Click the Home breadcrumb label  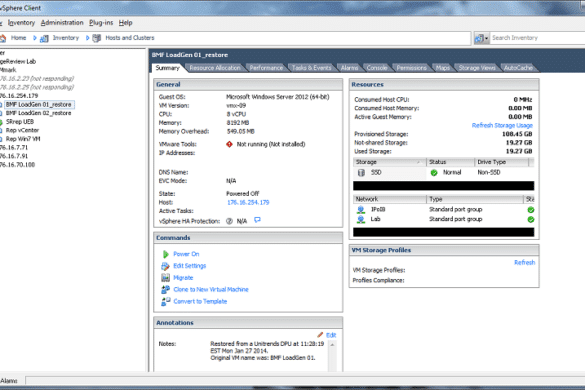click(x=18, y=38)
